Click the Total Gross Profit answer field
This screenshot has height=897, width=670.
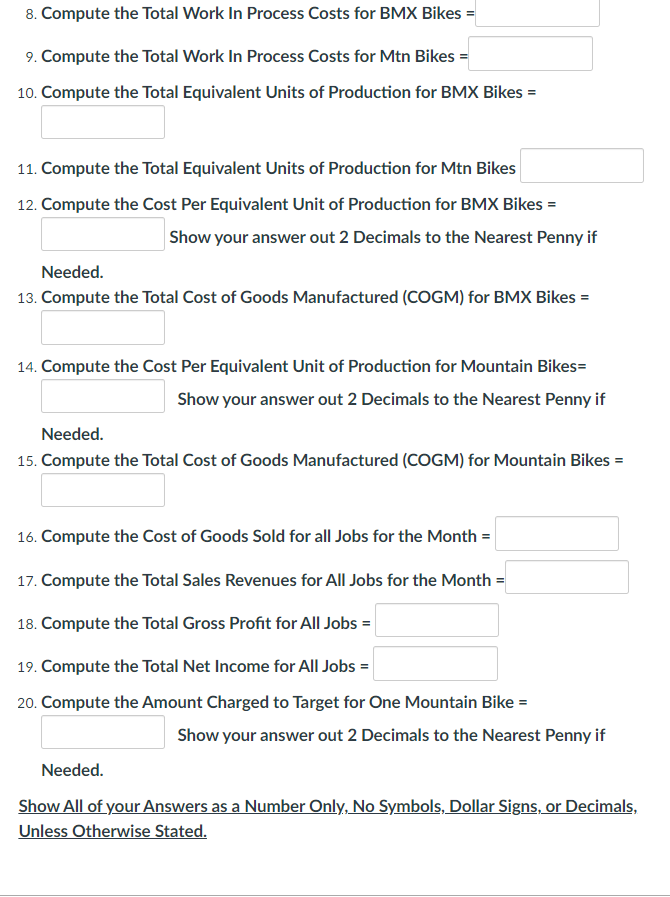pyautogui.click(x=436, y=619)
